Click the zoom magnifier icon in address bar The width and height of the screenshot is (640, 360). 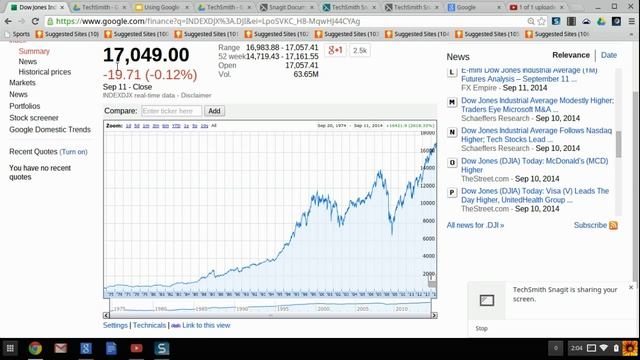click(531, 21)
